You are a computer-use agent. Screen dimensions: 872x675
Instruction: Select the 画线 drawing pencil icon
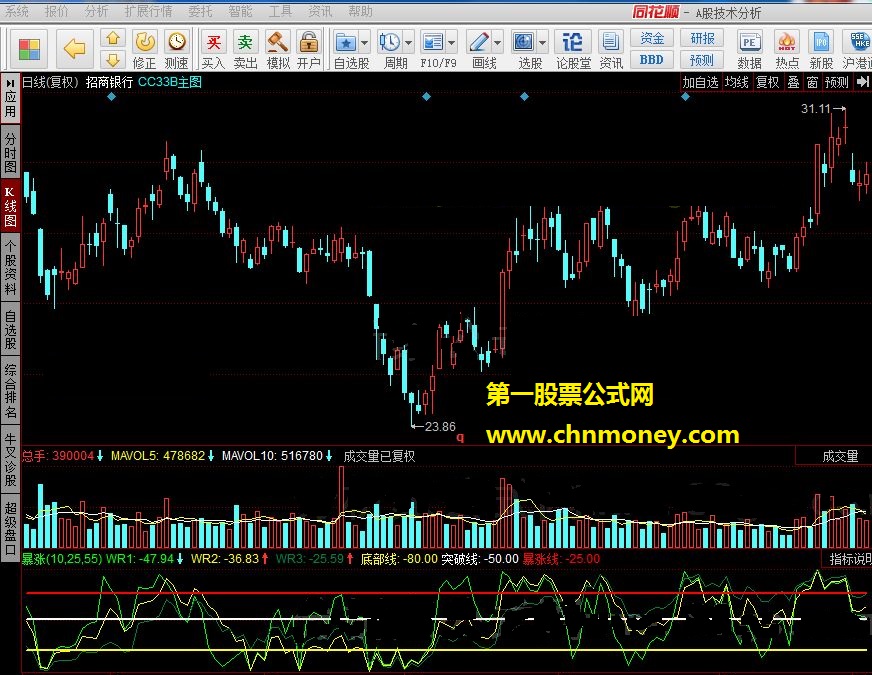479,42
